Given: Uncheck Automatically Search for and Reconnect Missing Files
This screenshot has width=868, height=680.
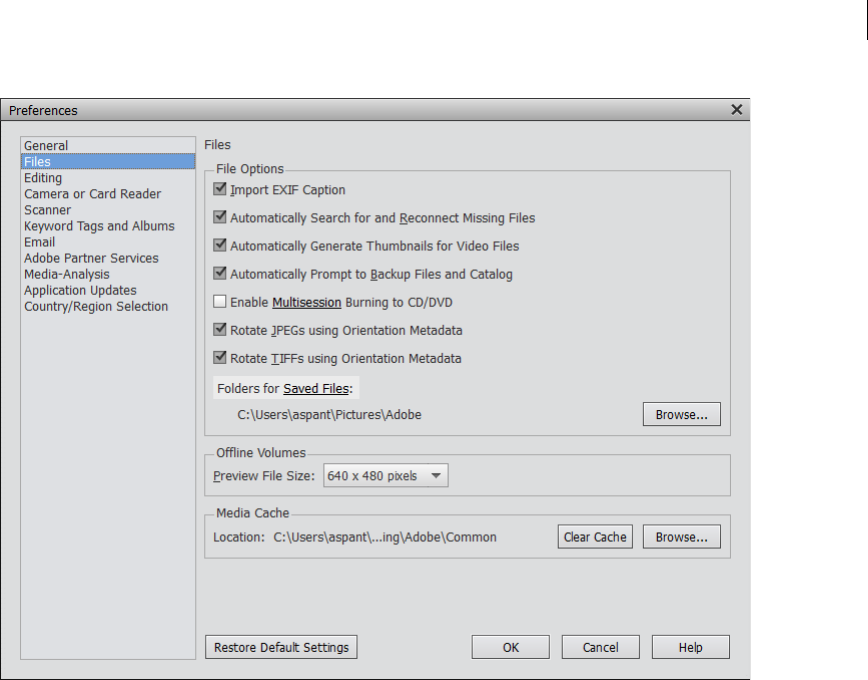Looking at the screenshot, I should [220, 217].
